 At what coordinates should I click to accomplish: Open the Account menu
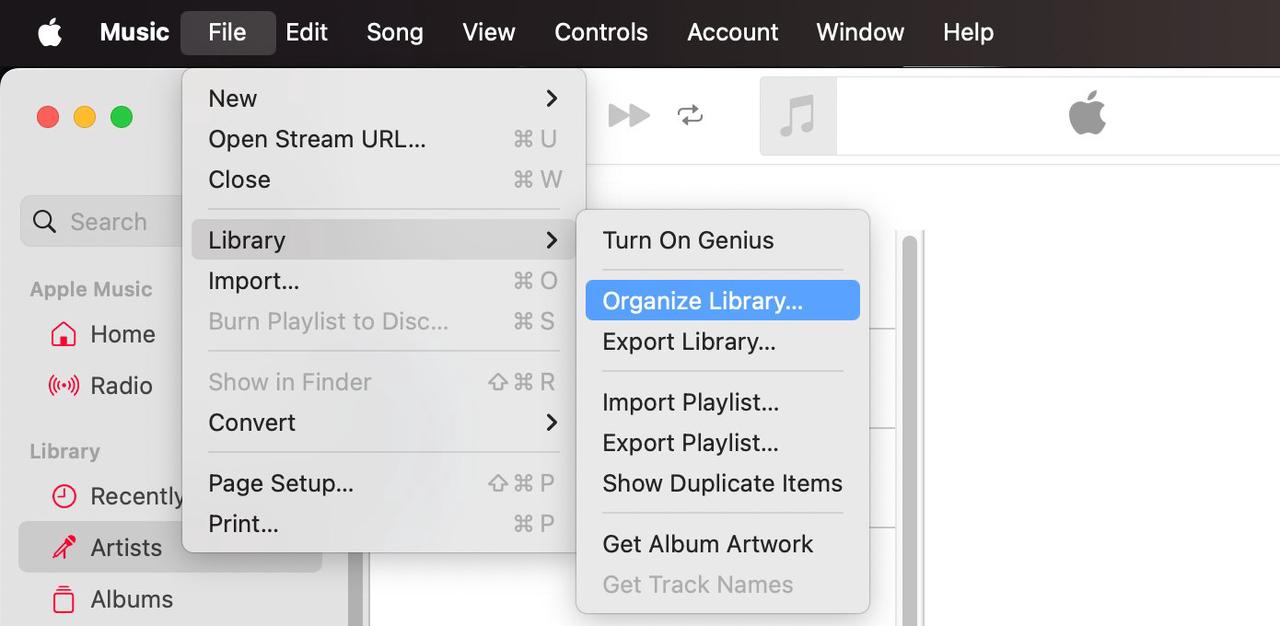(x=732, y=31)
